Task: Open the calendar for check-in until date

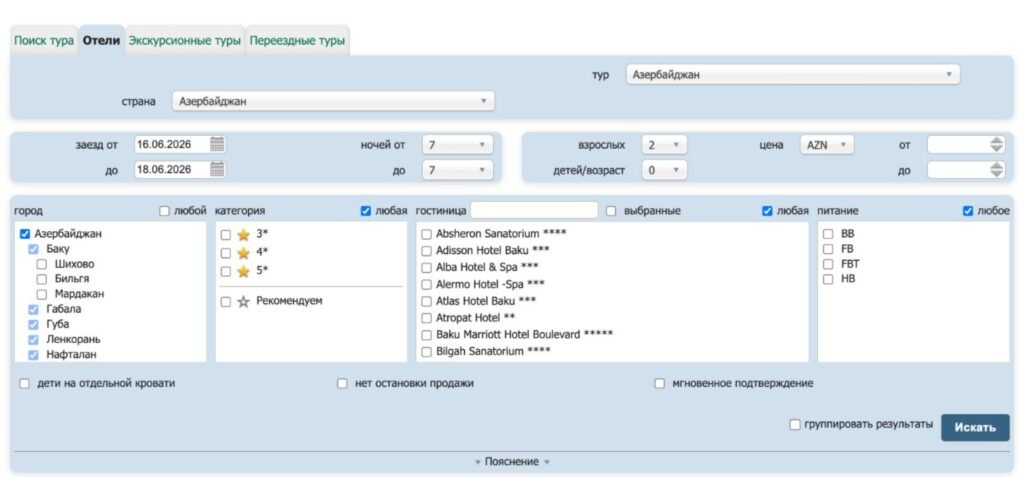Action: point(217,169)
